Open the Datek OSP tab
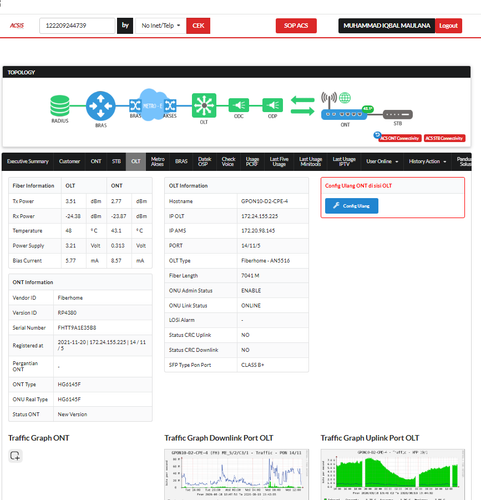 (204, 161)
